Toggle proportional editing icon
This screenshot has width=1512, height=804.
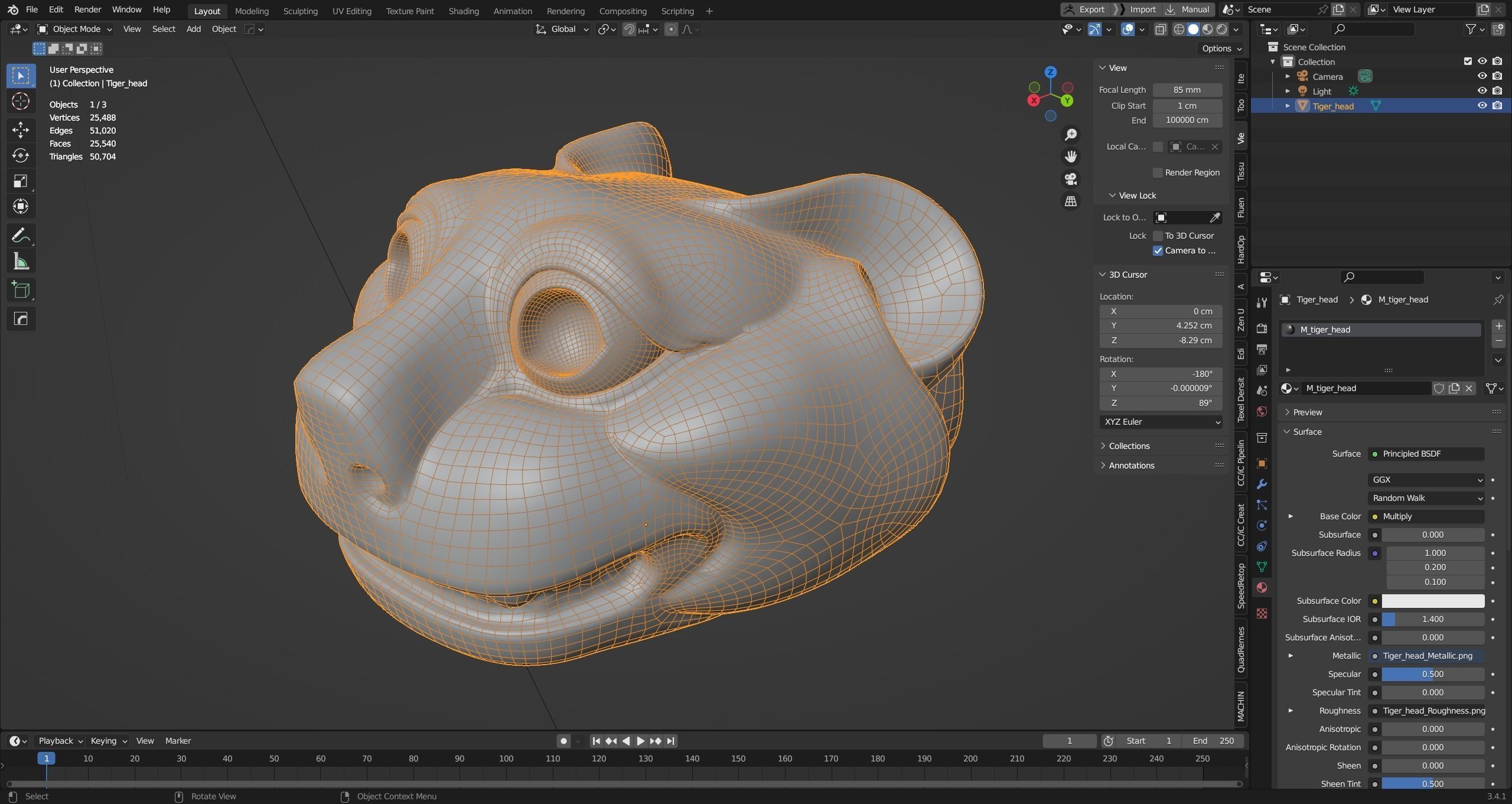point(671,29)
